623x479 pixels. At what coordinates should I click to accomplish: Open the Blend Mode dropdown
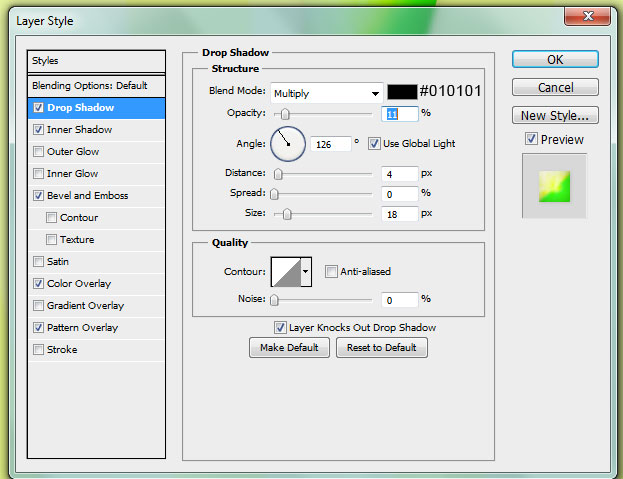(x=326, y=93)
